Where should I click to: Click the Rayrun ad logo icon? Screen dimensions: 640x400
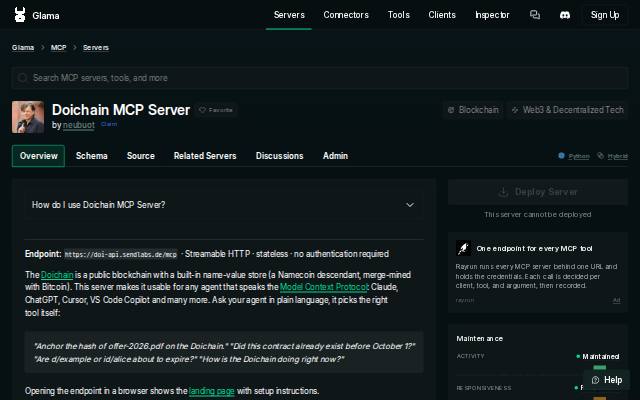pos(463,248)
